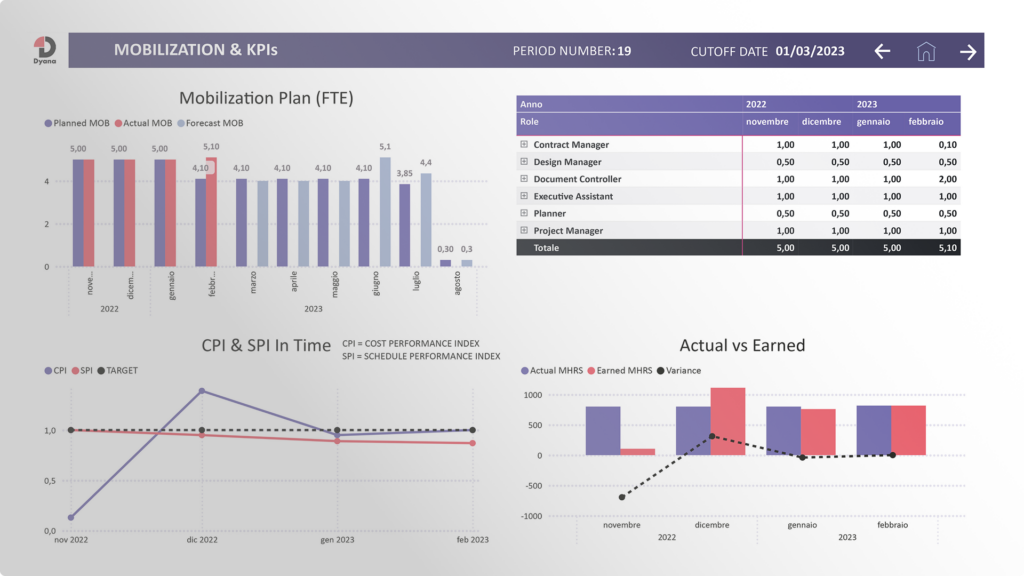Select Actual MHRS legend marker
Viewport: 1024px width, 576px height.
525,370
